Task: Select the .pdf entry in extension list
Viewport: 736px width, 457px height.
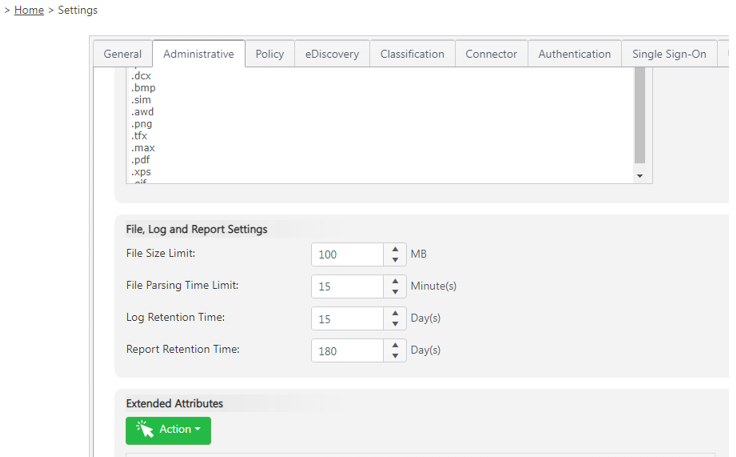Action: click(x=142, y=160)
